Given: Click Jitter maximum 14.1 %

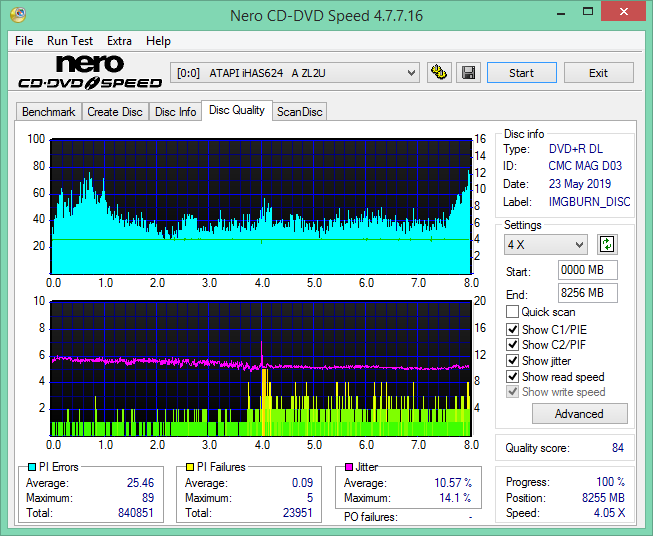Looking at the screenshot, I should click(x=456, y=498).
